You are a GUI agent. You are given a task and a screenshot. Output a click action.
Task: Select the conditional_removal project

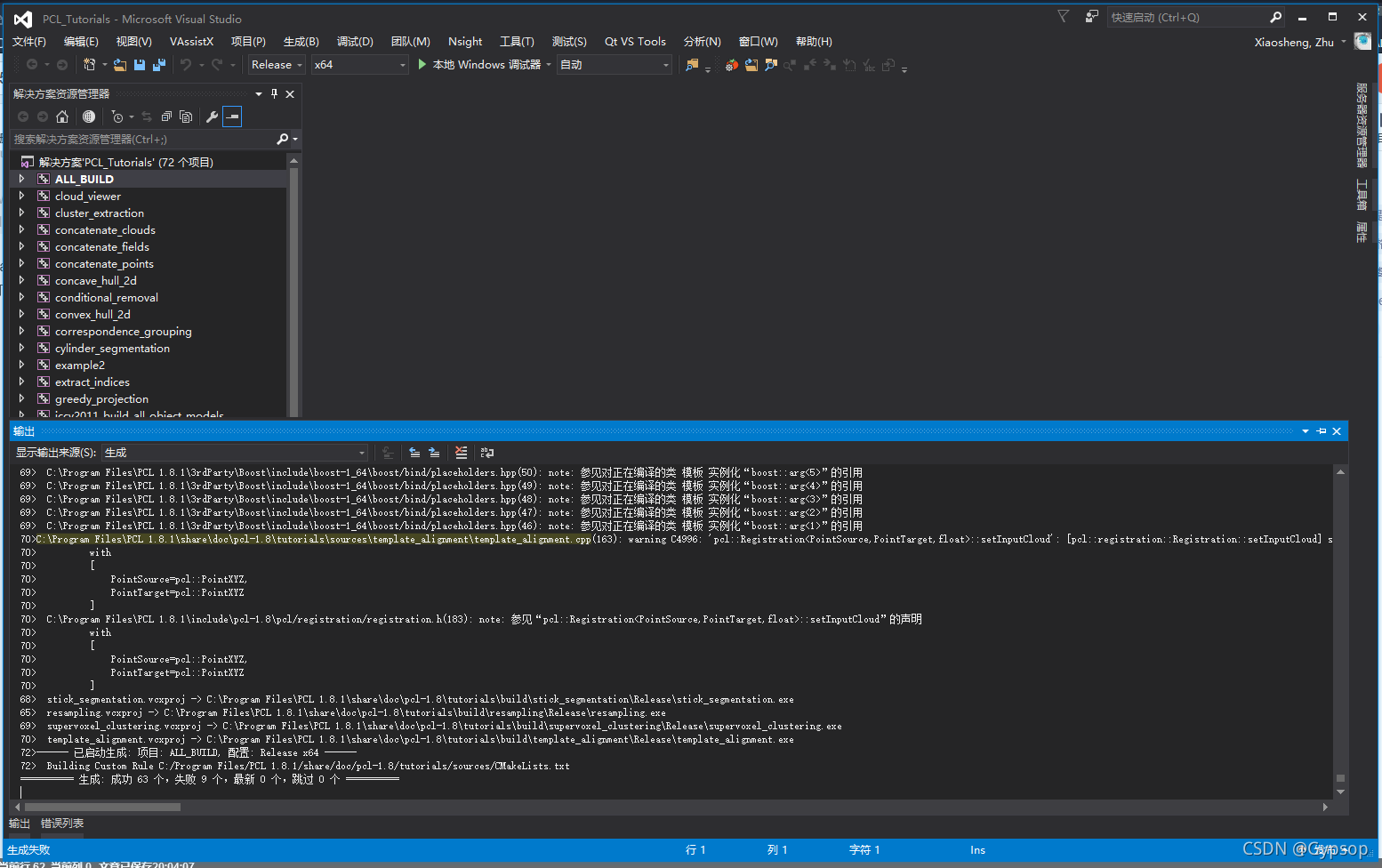[107, 297]
